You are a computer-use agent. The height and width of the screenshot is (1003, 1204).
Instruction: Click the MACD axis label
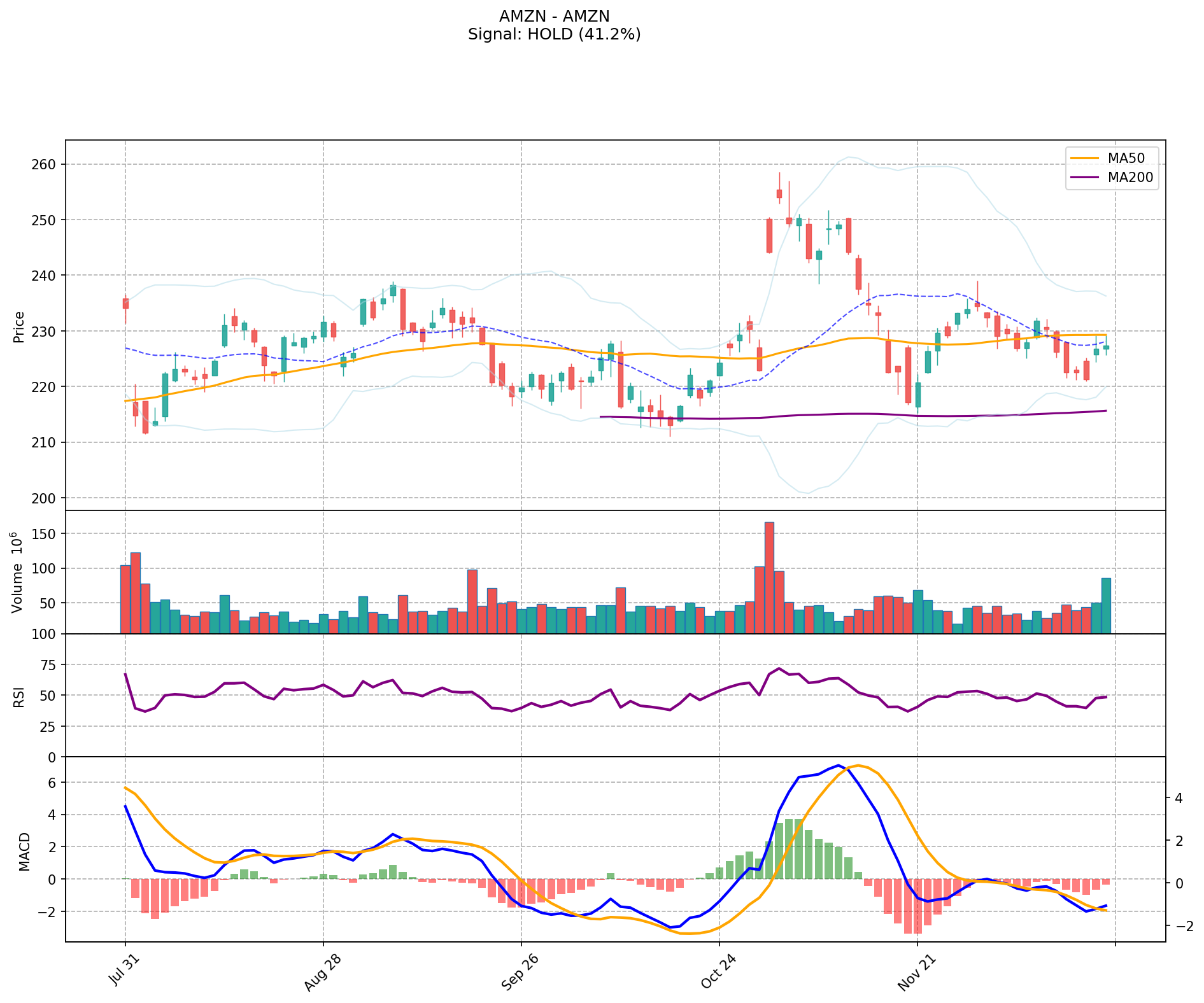[24, 851]
